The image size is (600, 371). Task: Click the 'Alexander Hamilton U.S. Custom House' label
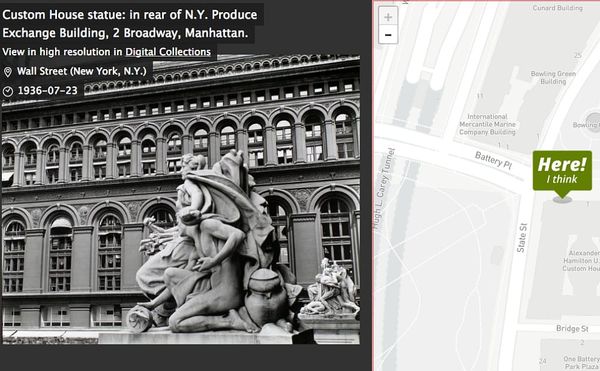(582, 261)
